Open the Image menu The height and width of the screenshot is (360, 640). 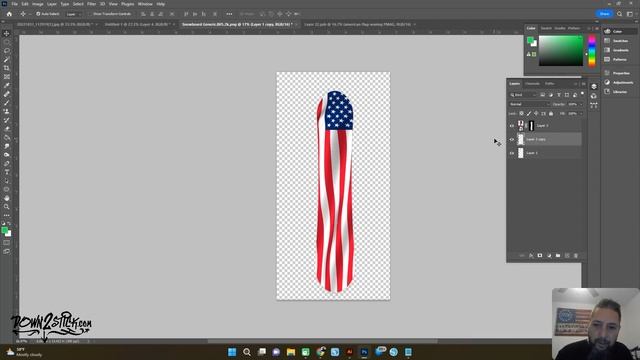(x=38, y=4)
